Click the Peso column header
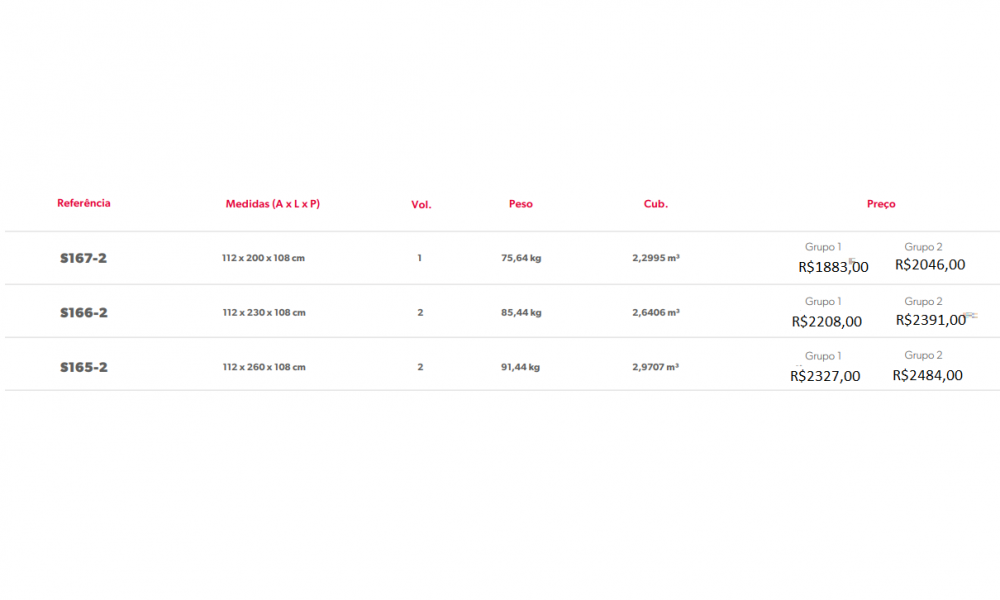1000x600 pixels. pos(520,204)
